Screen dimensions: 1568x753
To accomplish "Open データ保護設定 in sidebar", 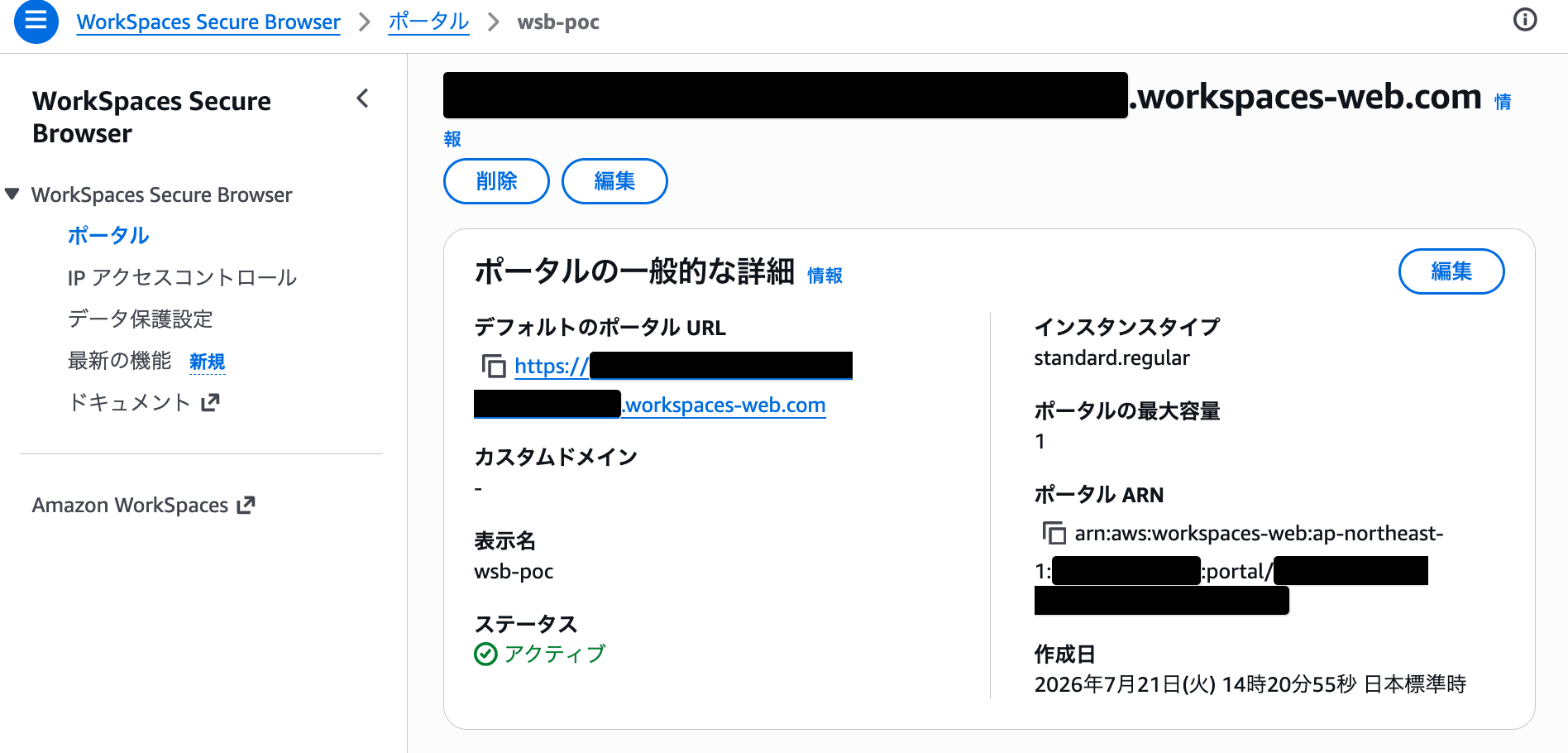I will click(141, 319).
